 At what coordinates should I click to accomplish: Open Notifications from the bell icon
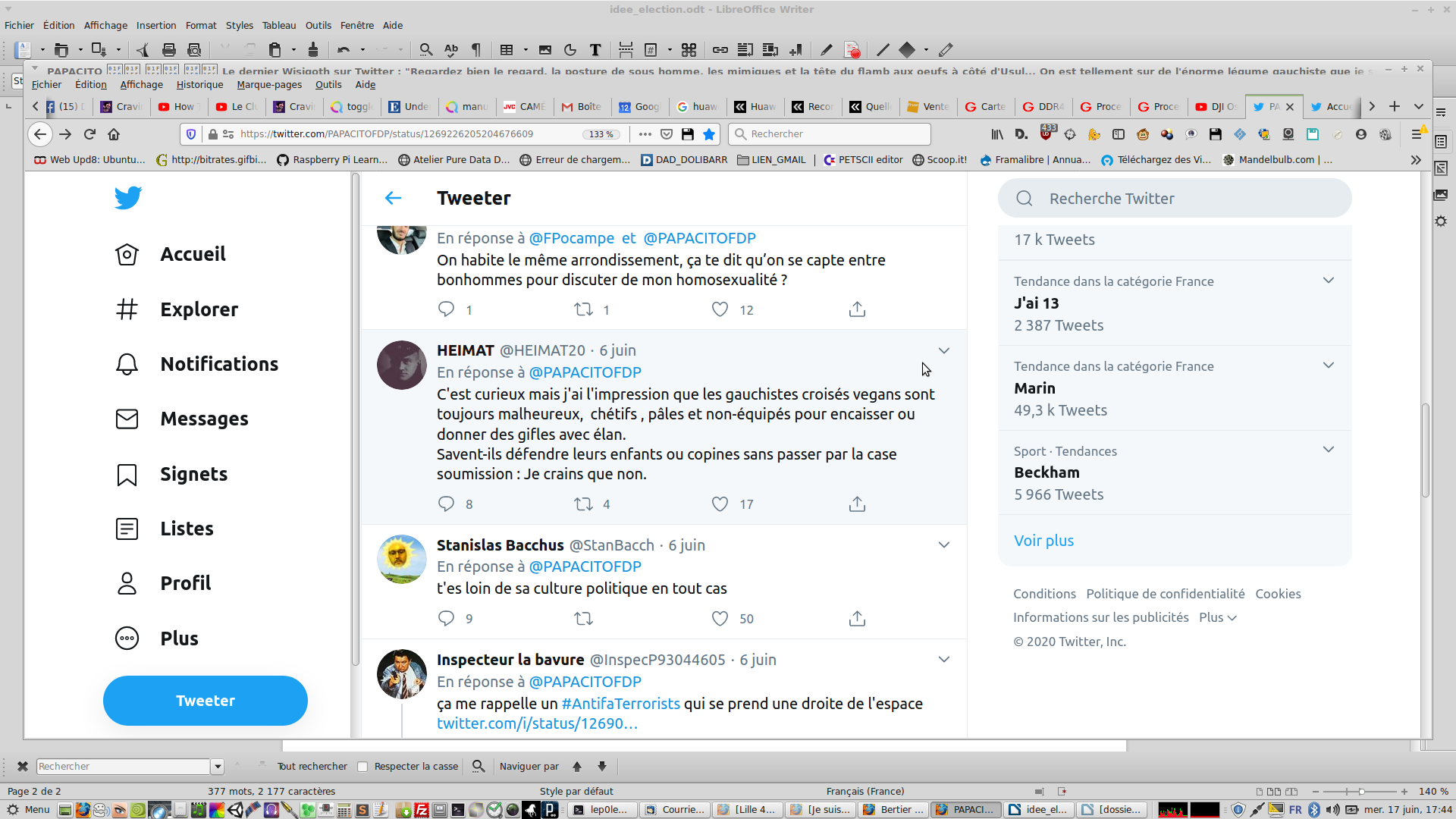(x=127, y=365)
